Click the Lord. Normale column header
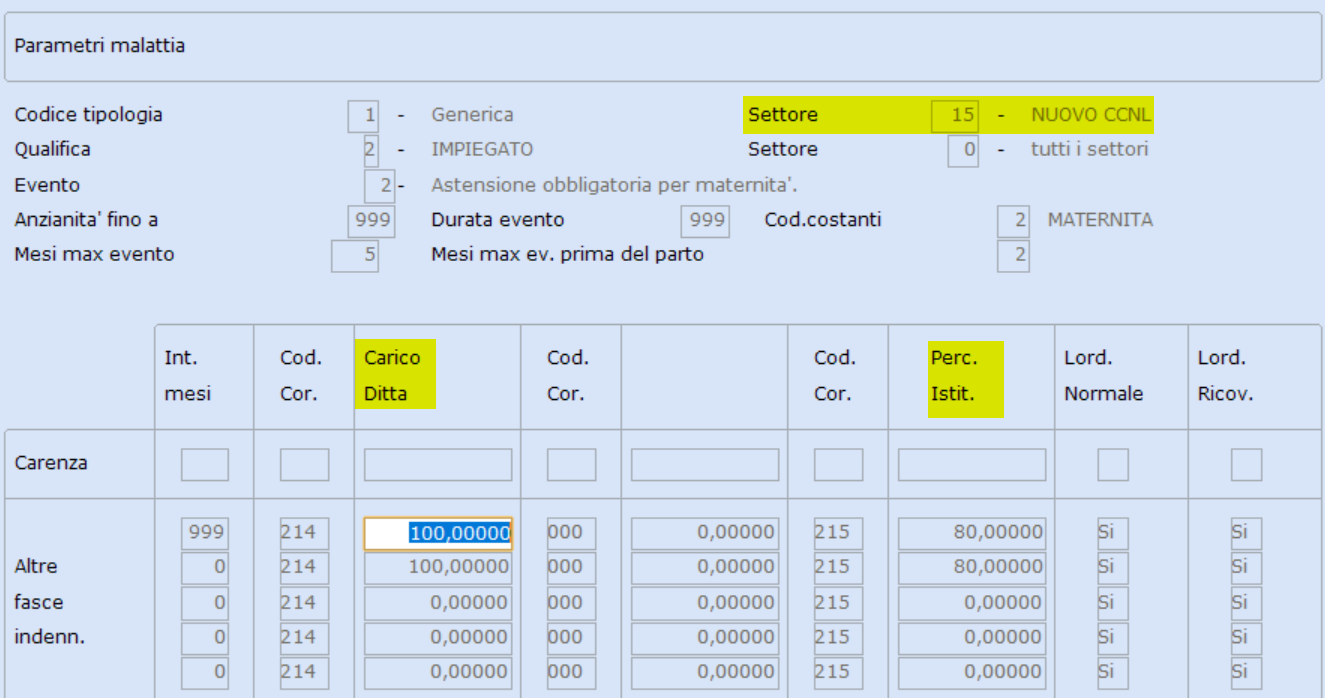The image size is (1325, 698). pyautogui.click(x=1104, y=376)
